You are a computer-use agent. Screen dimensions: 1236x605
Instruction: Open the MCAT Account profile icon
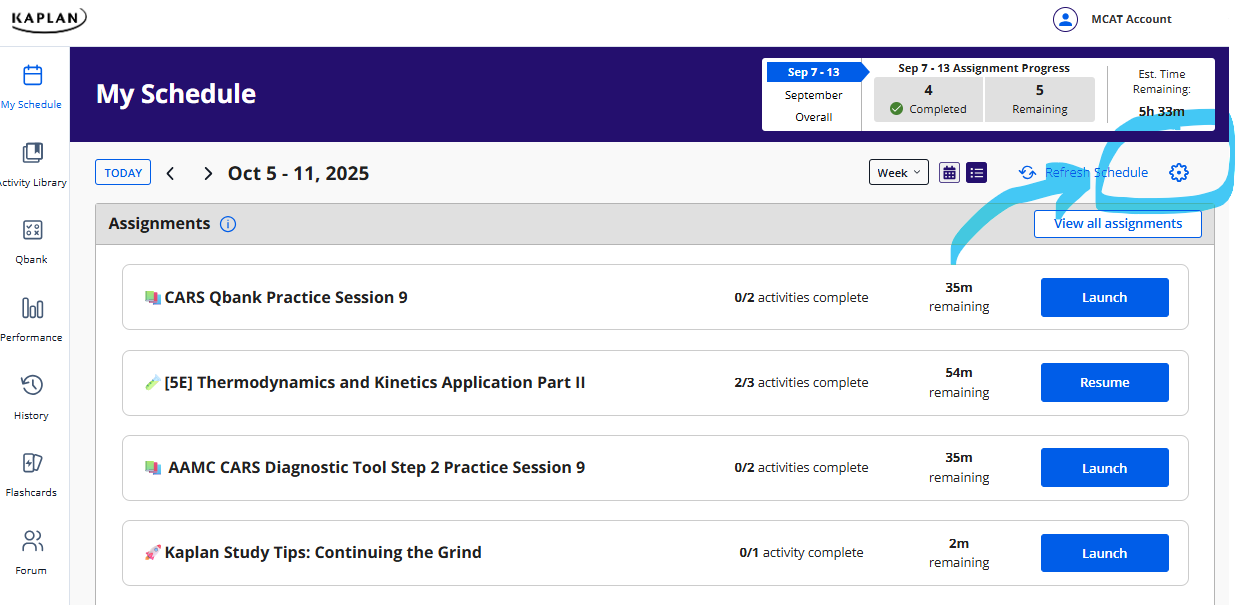1065,19
